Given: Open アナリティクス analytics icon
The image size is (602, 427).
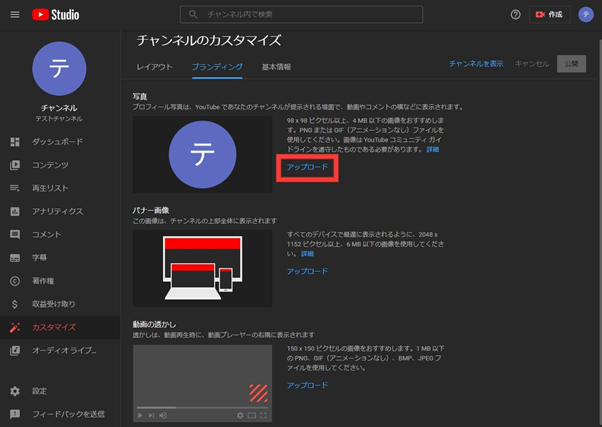Looking at the screenshot, I should click(x=15, y=211).
